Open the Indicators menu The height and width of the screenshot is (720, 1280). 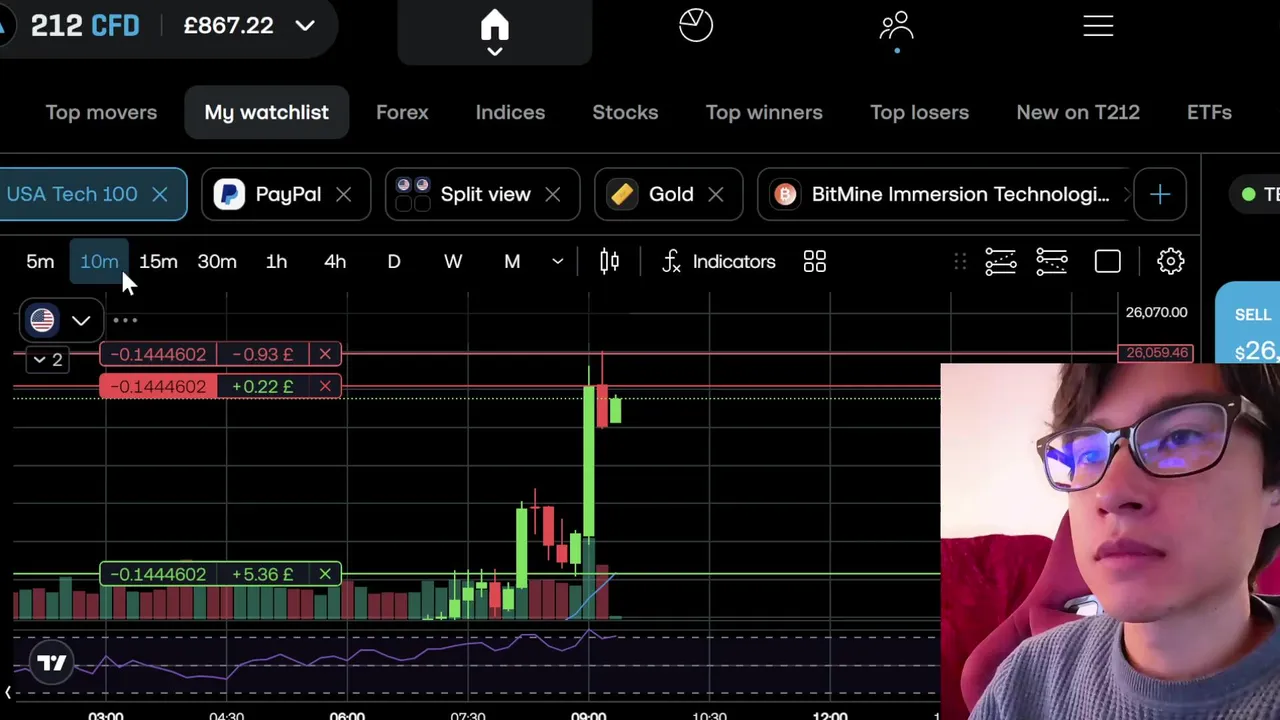pyautogui.click(x=719, y=262)
